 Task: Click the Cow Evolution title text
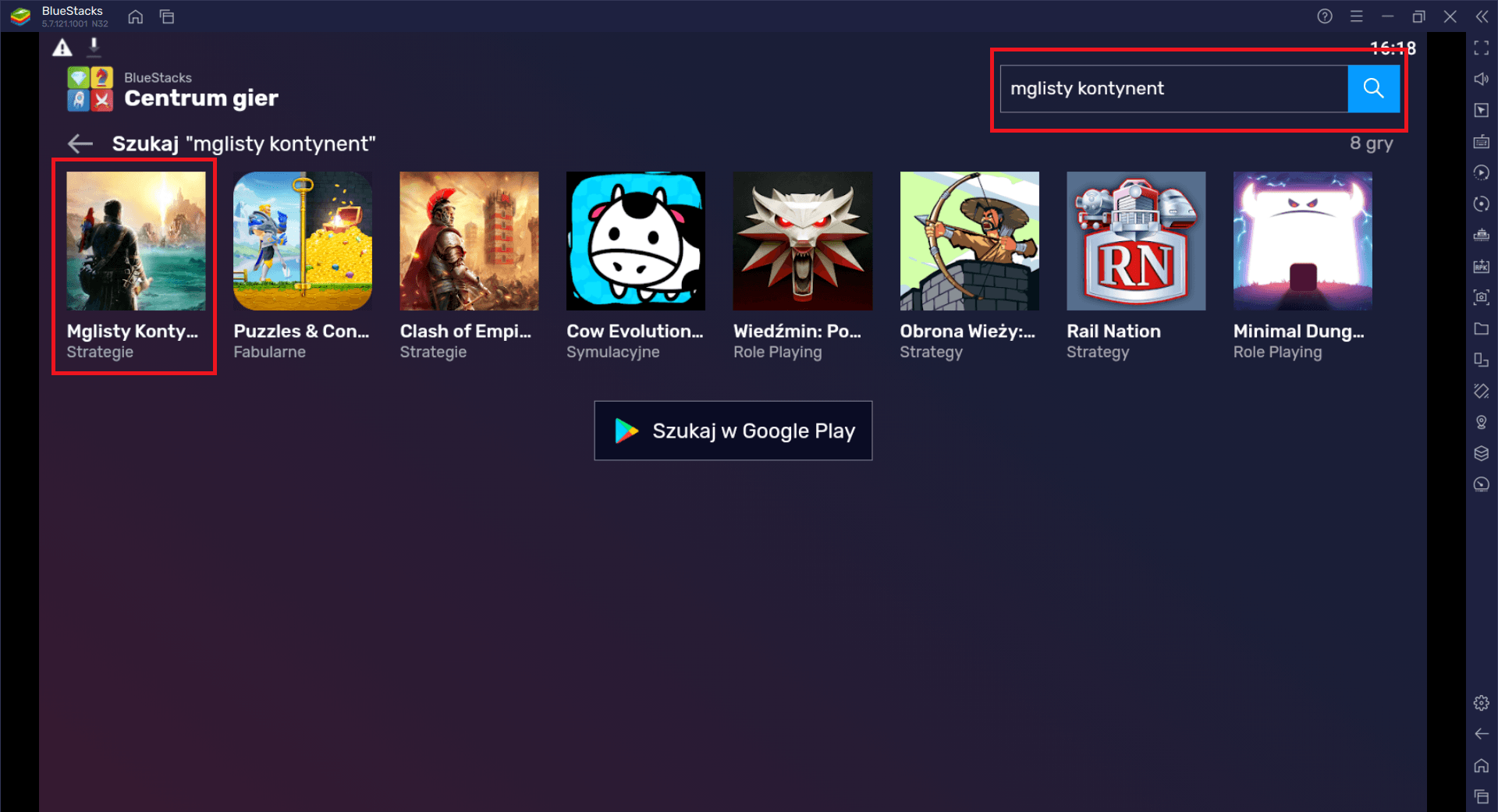[634, 332]
